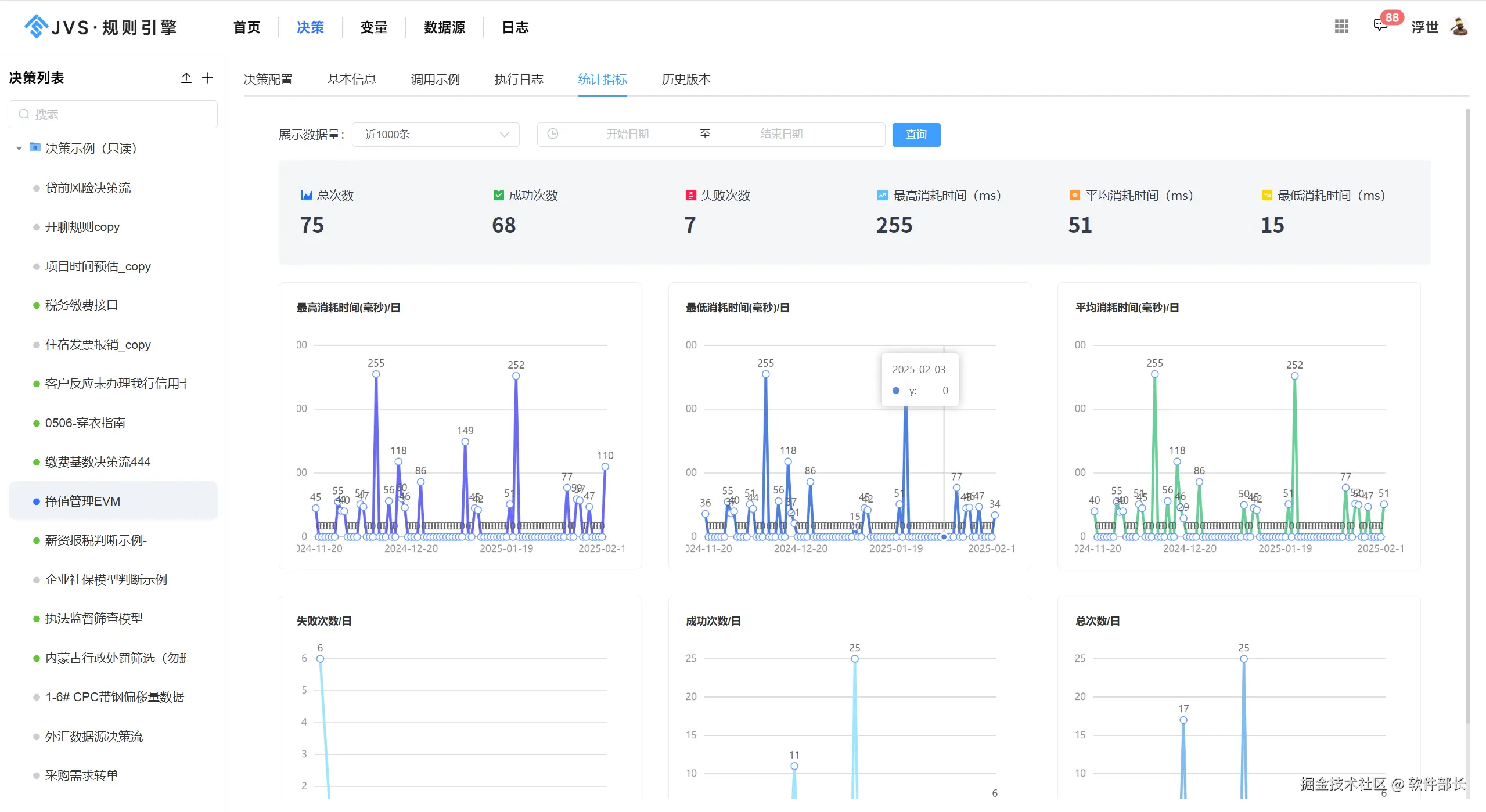
Task: Click the import upload icon in decision list
Action: (186, 78)
